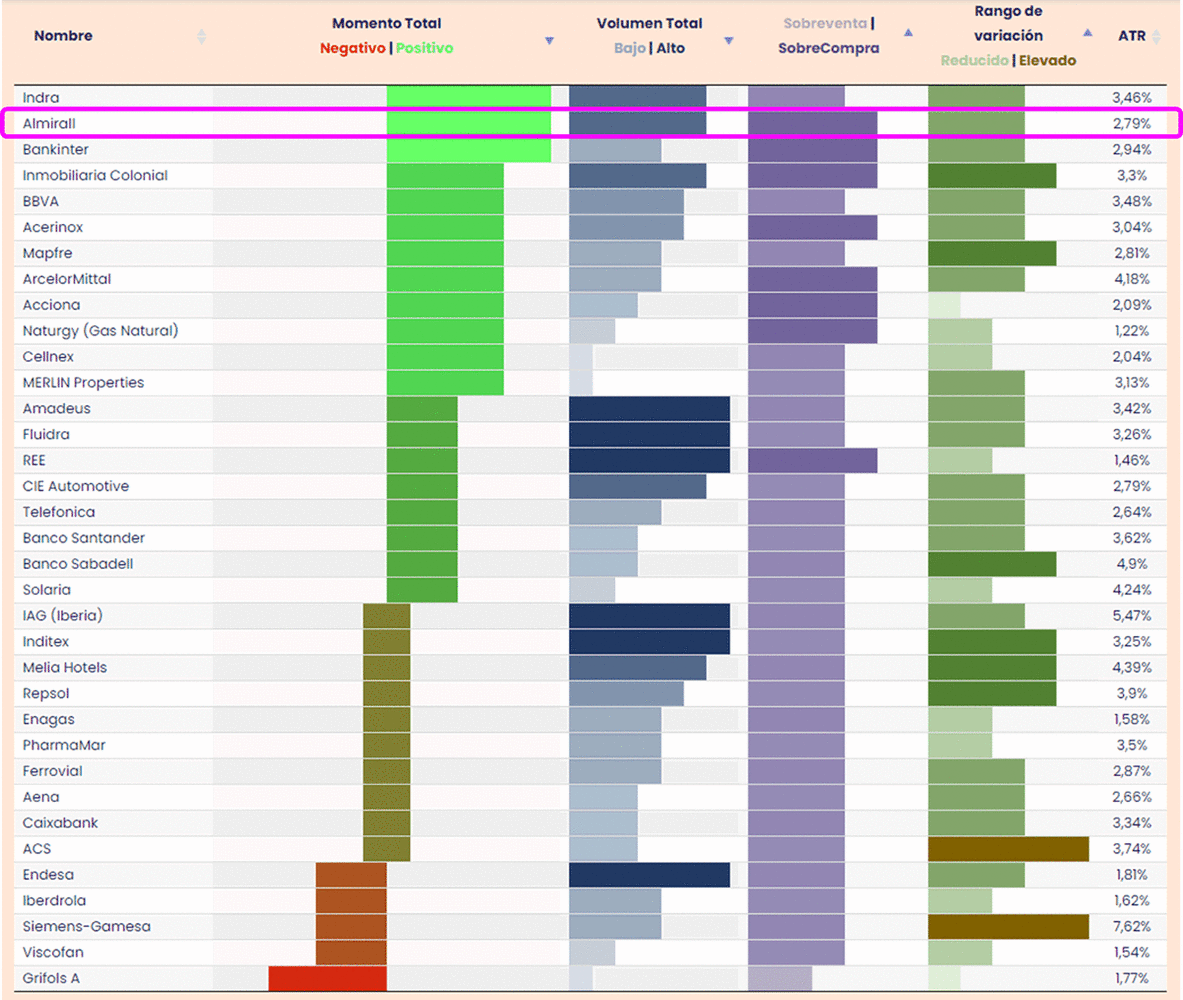
Task: Click Siemens-Gamesa brown variation range bar
Action: tap(1008, 927)
